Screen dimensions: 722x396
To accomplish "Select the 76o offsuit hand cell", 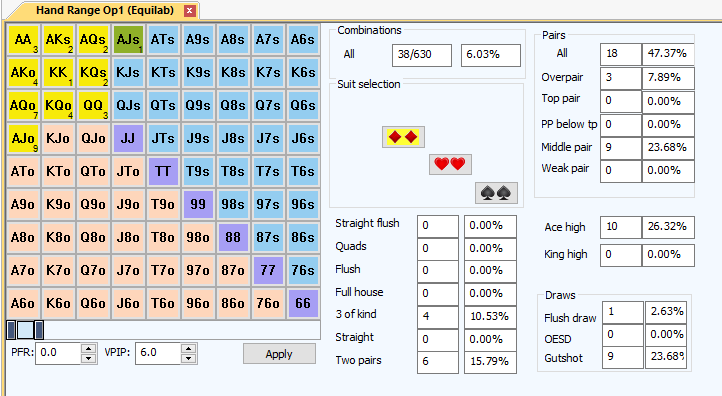I will click(x=268, y=303).
